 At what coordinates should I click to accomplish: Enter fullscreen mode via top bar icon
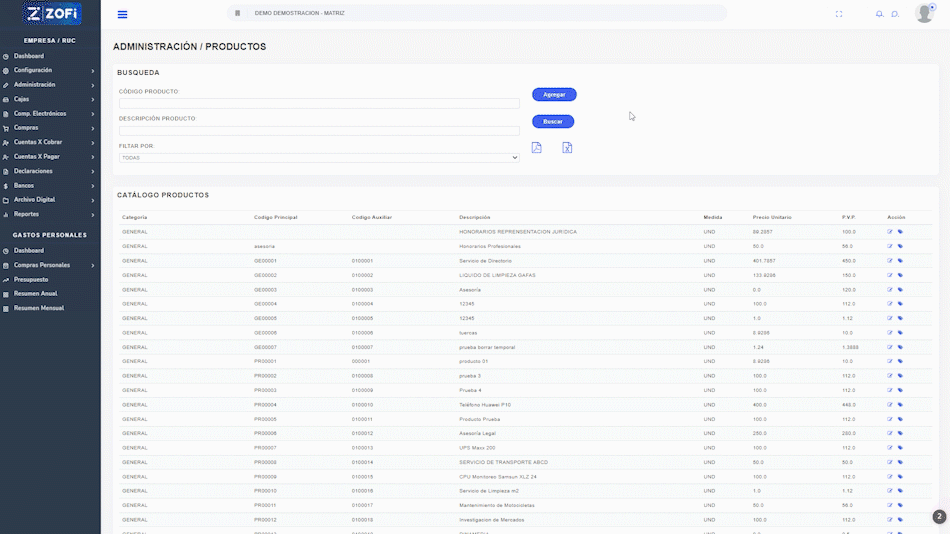(x=839, y=14)
